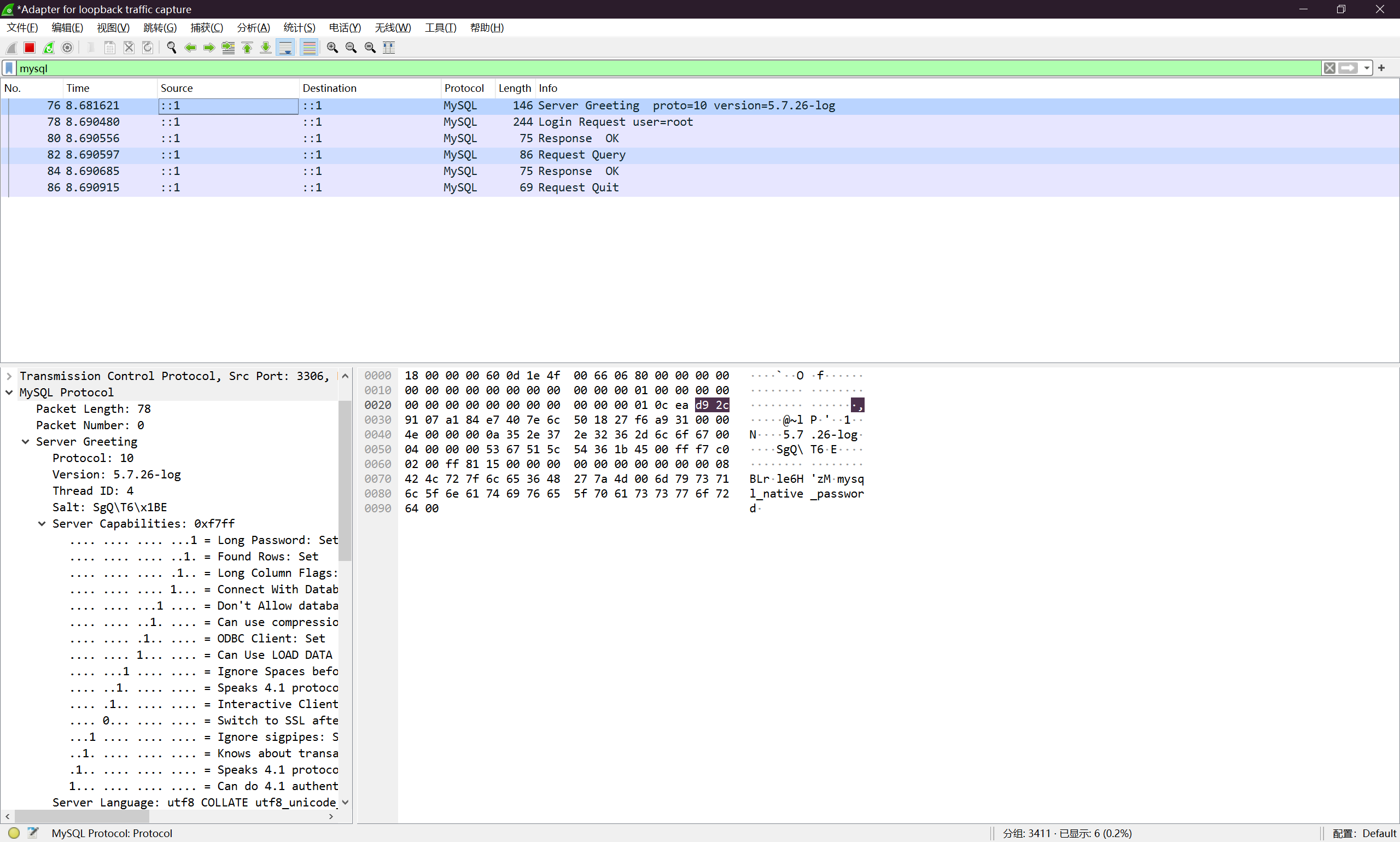Collapse the MySQL Protocol tree node
This screenshot has height=842, width=1400.
click(9, 393)
